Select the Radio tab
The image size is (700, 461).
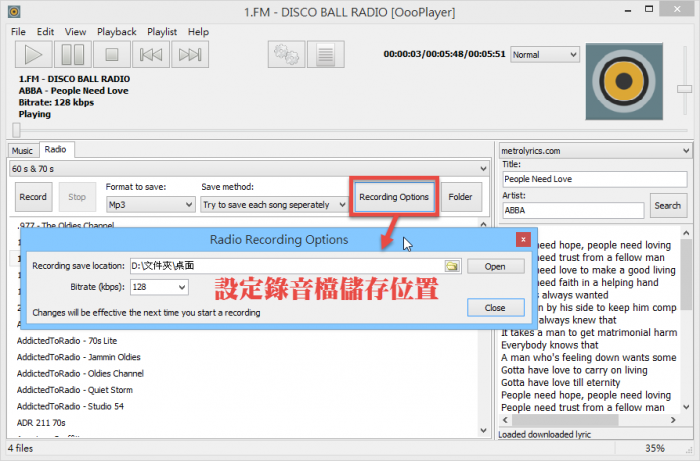(56, 150)
